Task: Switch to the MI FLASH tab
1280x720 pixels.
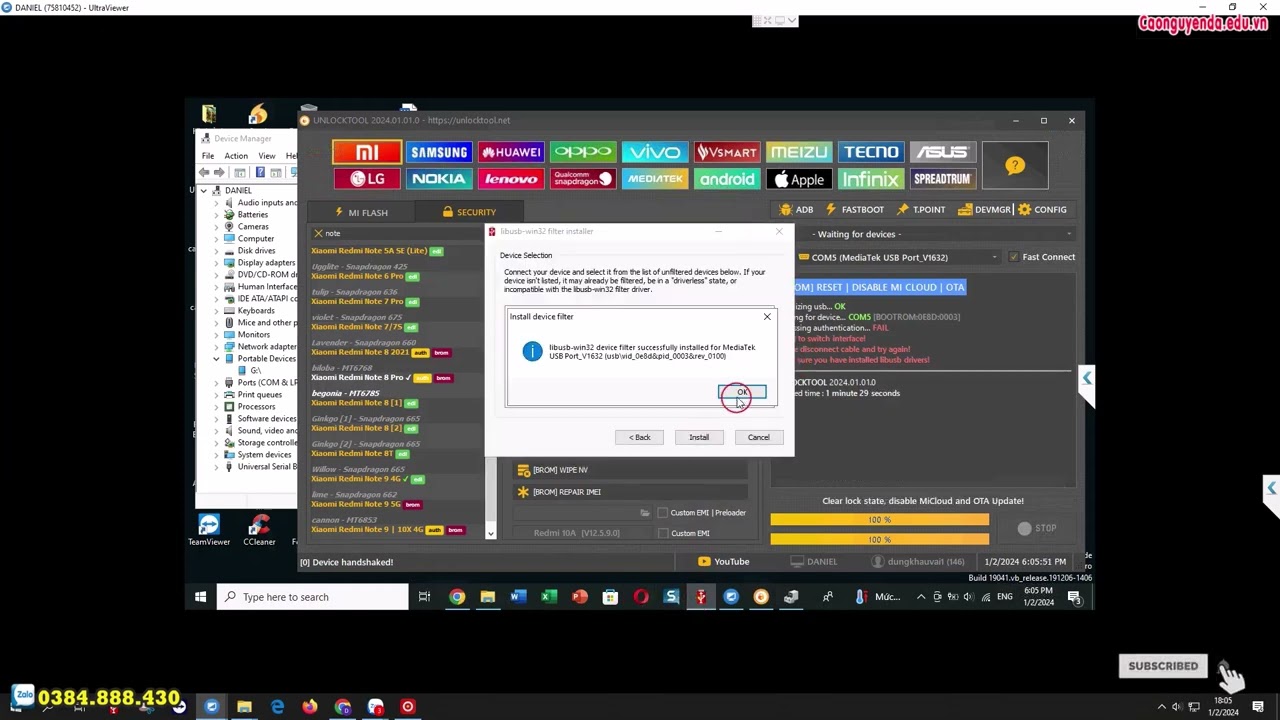Action: (x=361, y=212)
